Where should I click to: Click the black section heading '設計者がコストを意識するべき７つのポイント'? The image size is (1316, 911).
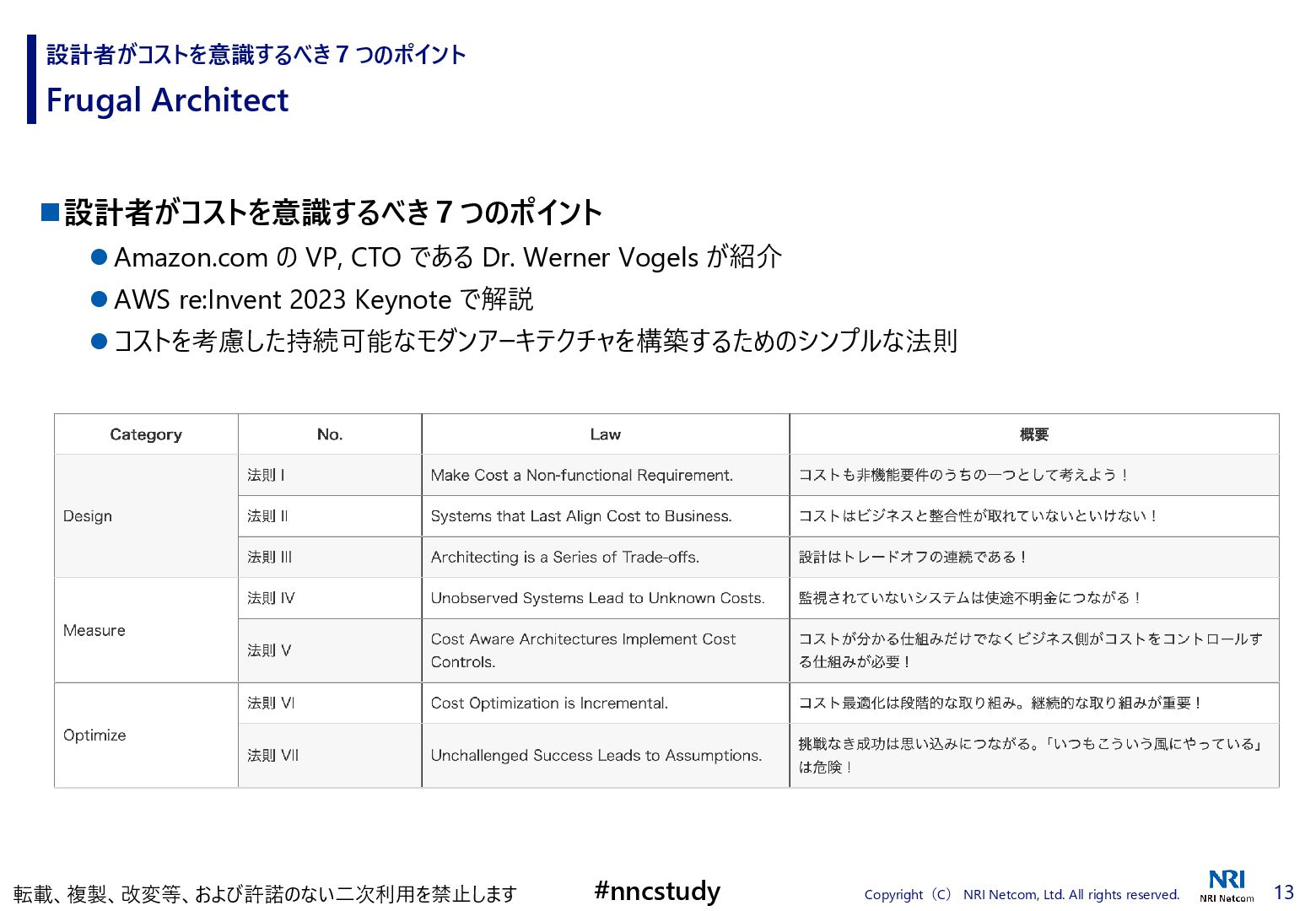[332, 212]
